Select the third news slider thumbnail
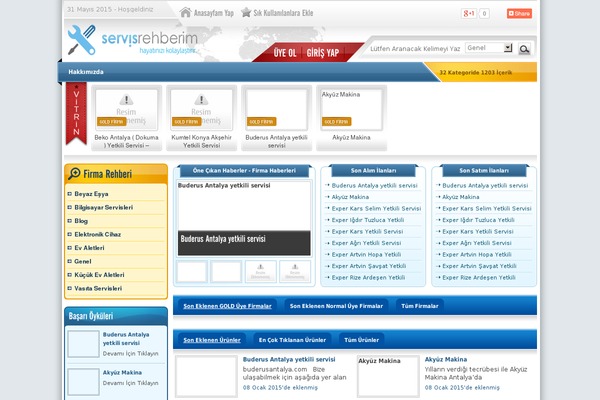 pos(261,271)
